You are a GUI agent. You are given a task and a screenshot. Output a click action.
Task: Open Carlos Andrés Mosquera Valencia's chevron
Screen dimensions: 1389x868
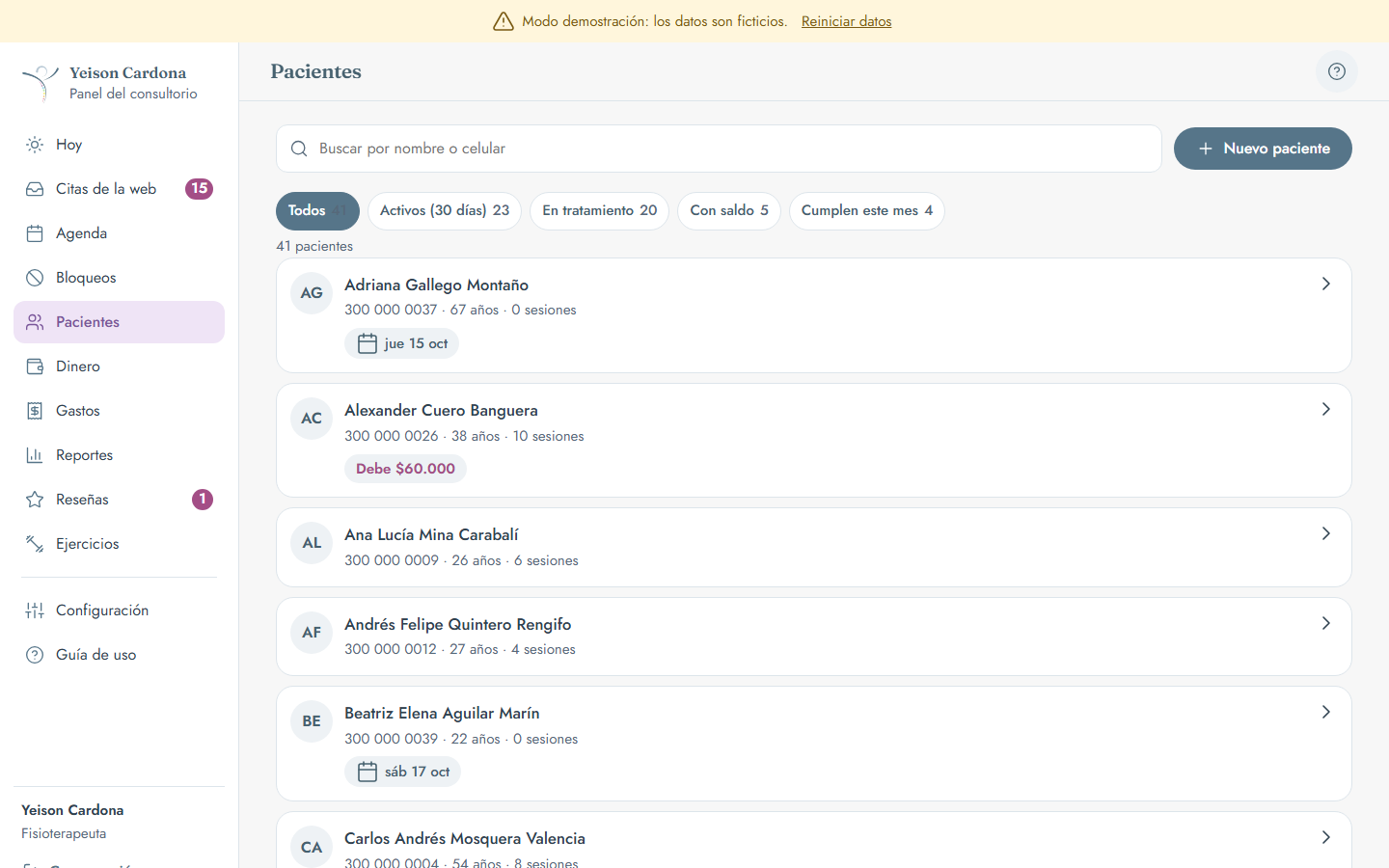point(1326,837)
